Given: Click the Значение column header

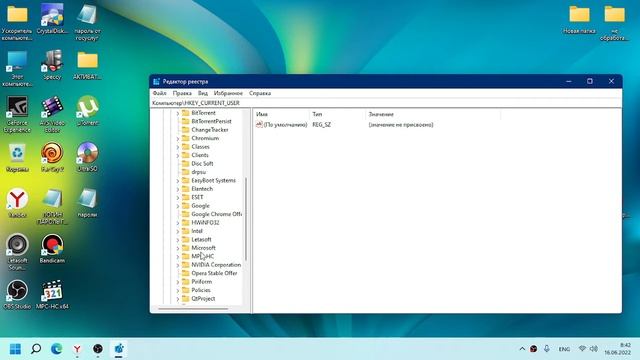Looking at the screenshot, I should 433,115.
